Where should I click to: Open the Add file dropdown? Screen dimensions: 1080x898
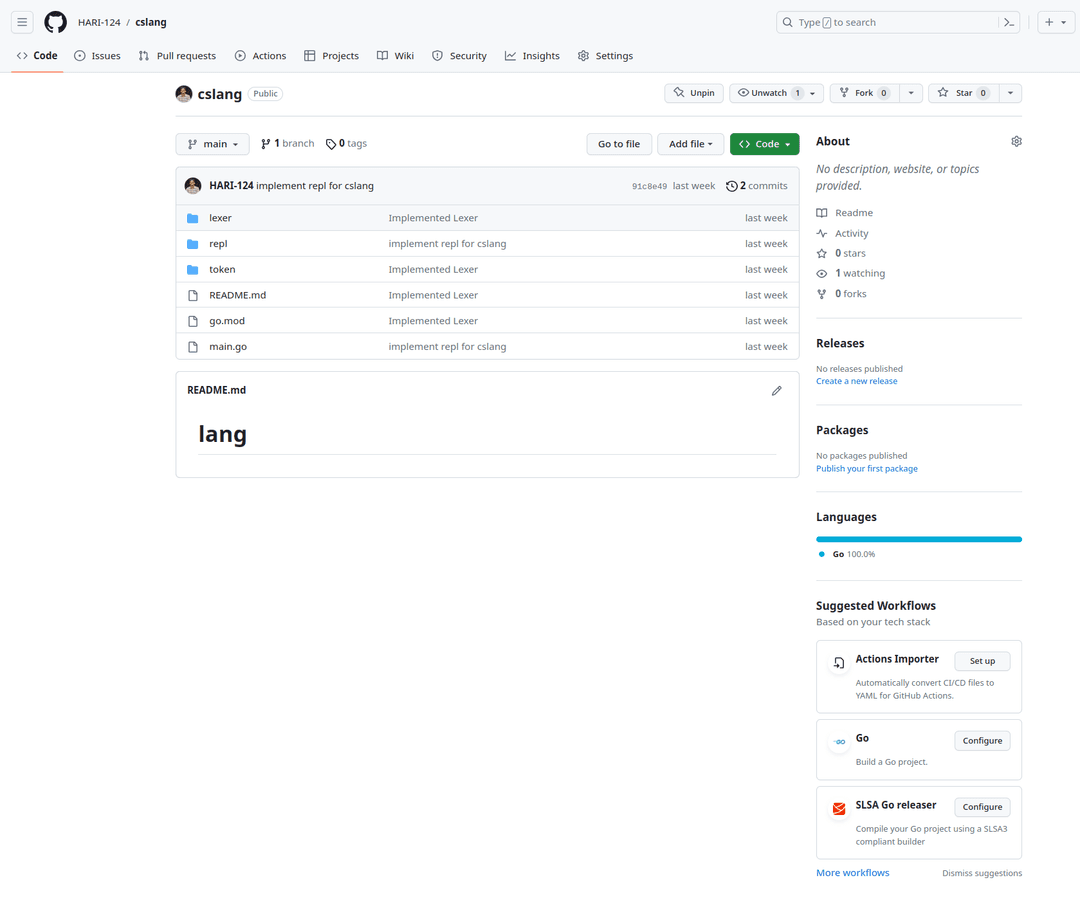(x=690, y=144)
